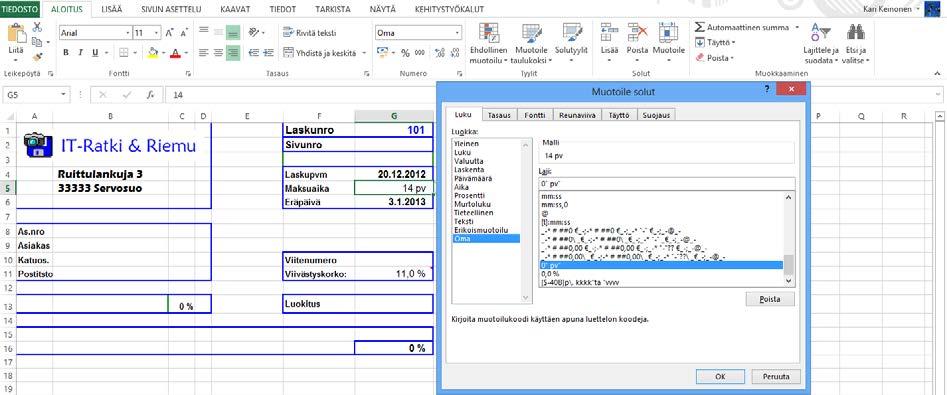Open Etsi ja valitse binoculars

(856, 43)
